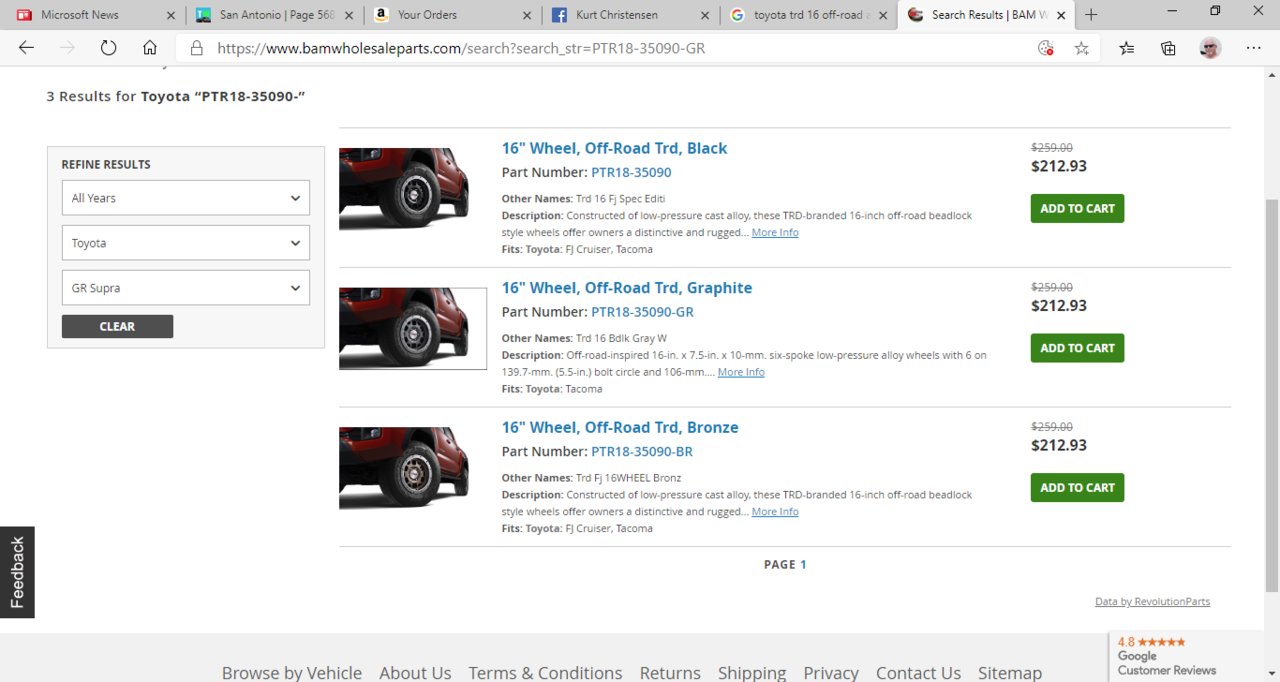
Task: Open a new tab with plus button
Action: tap(1091, 15)
